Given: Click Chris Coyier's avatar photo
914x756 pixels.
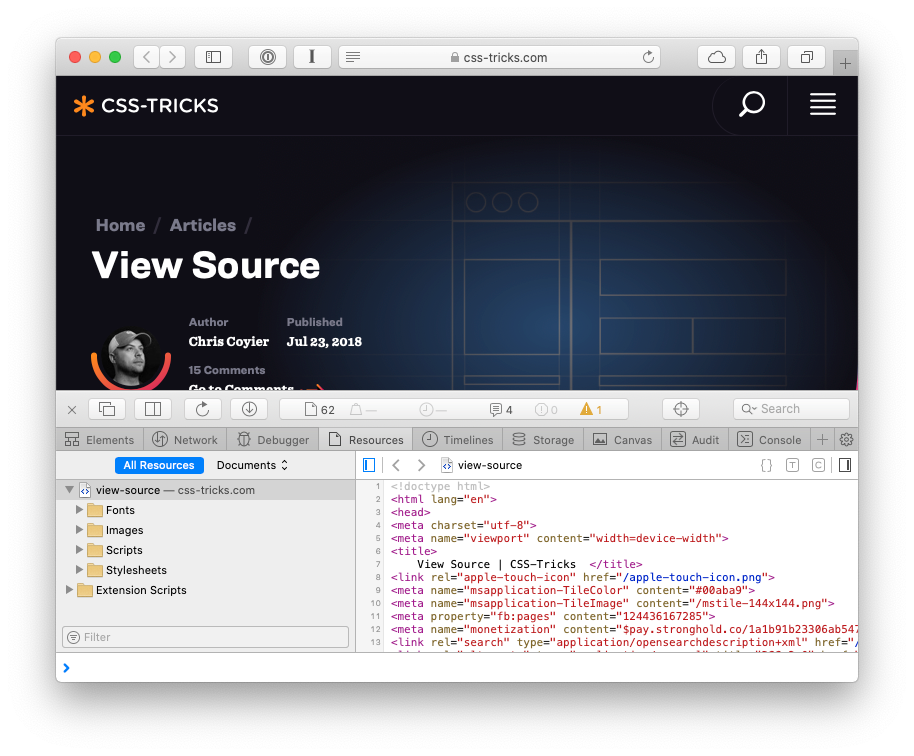Looking at the screenshot, I should pyautogui.click(x=131, y=358).
